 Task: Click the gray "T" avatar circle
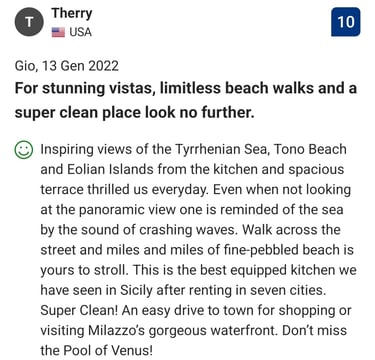(x=29, y=22)
